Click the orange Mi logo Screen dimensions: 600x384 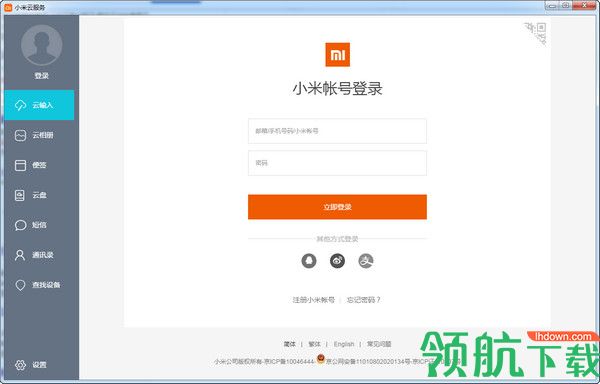338,55
